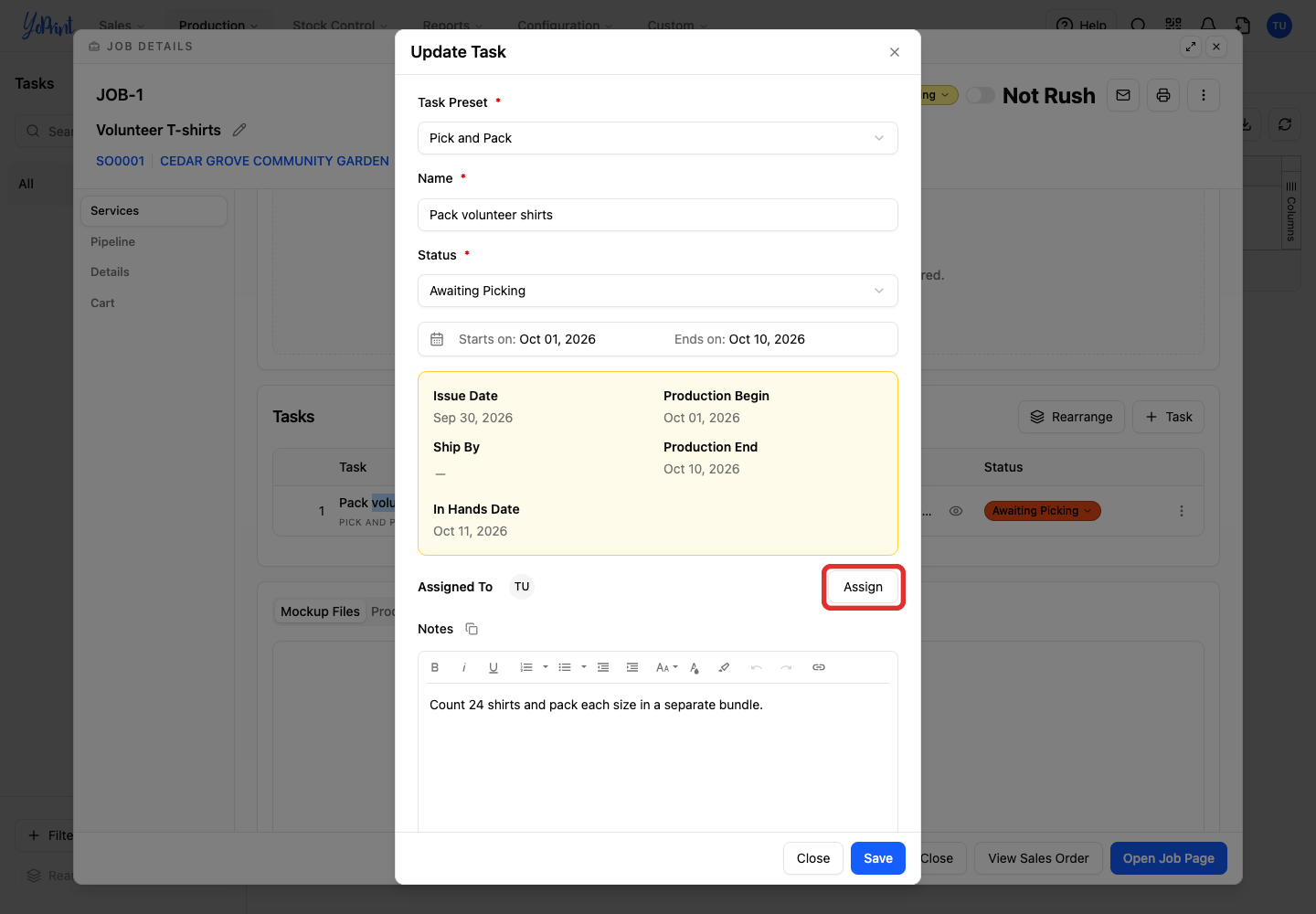The image size is (1316, 914).
Task: Open the Services section in Job Details
Action: point(154,211)
